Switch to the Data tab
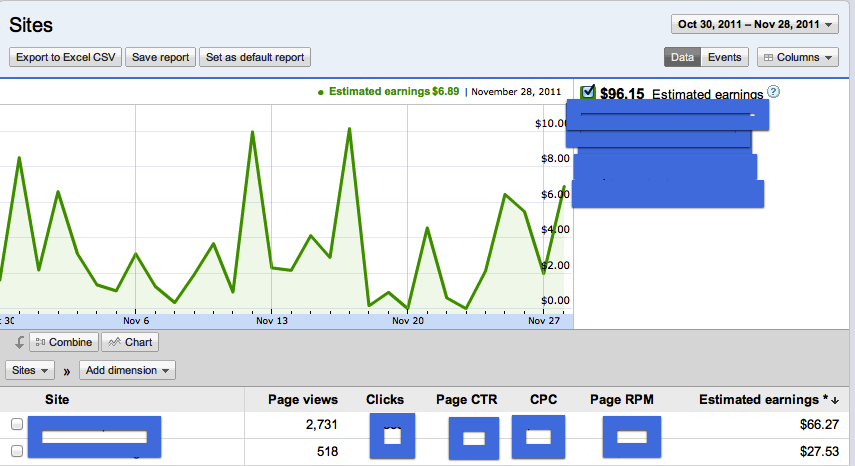 tap(682, 57)
